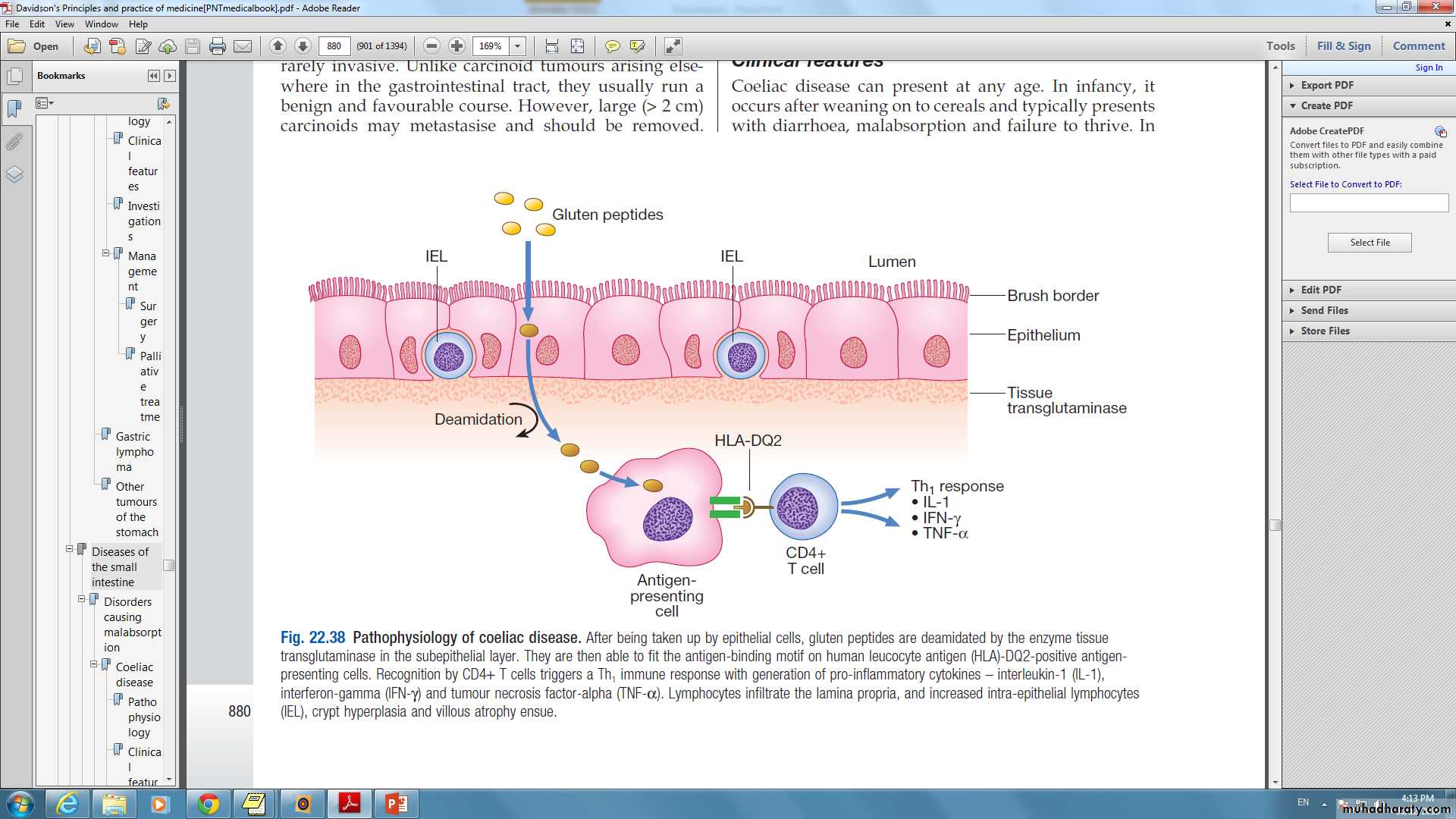1456x819 pixels.
Task: Go to previous page arrow
Action: (278, 46)
